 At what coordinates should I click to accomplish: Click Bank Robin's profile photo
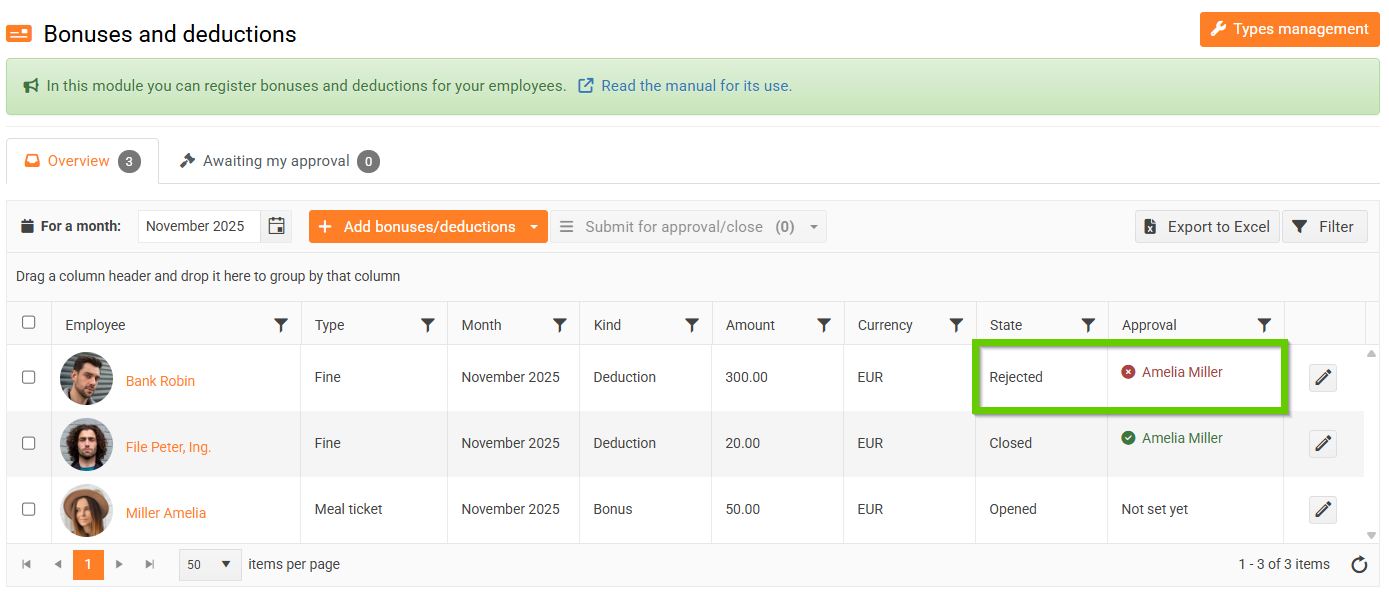coord(86,378)
